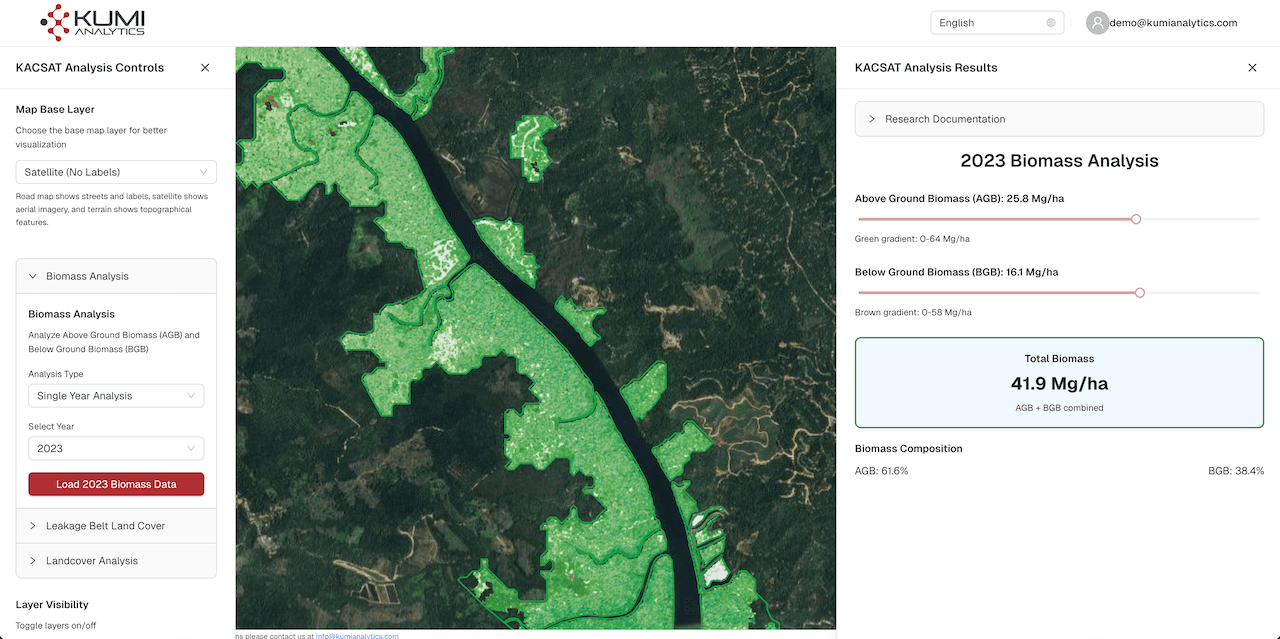Click the Kumi Analytics logo
Viewport: 1280px width, 639px height.
[92, 22]
